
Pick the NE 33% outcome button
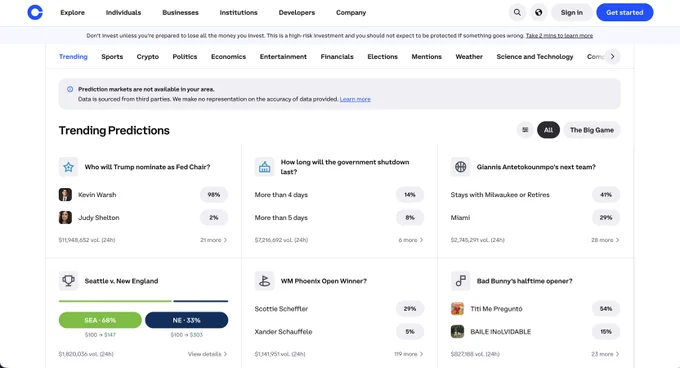point(186,320)
